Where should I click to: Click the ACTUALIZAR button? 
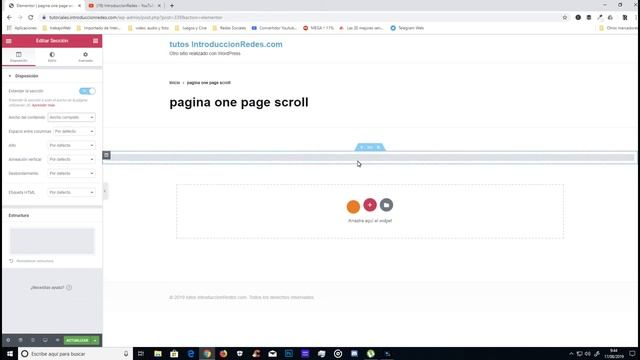[x=78, y=340]
